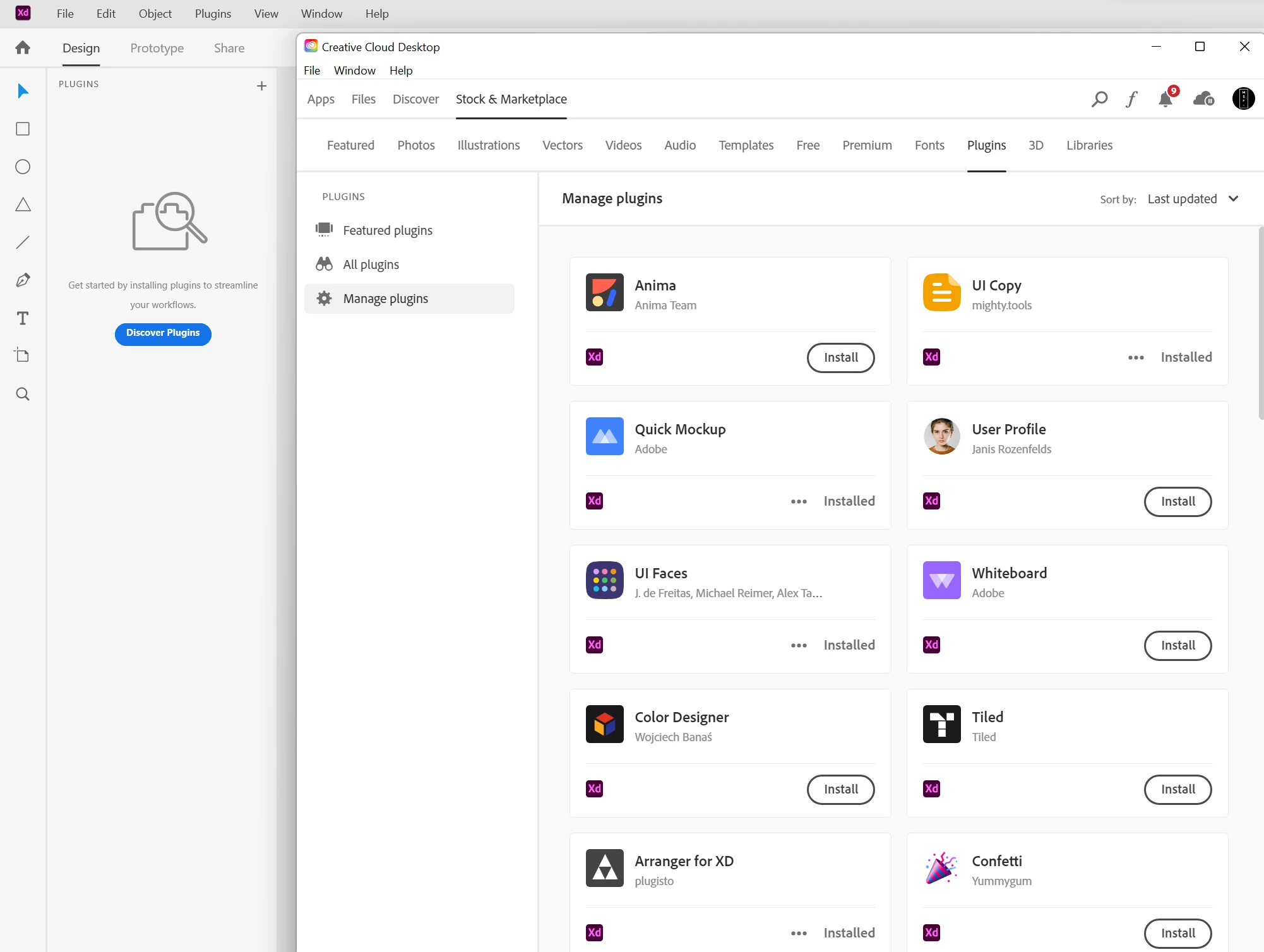Switch to the Prototype tab
Image resolution: width=1264 pixels, height=952 pixels.
(157, 48)
